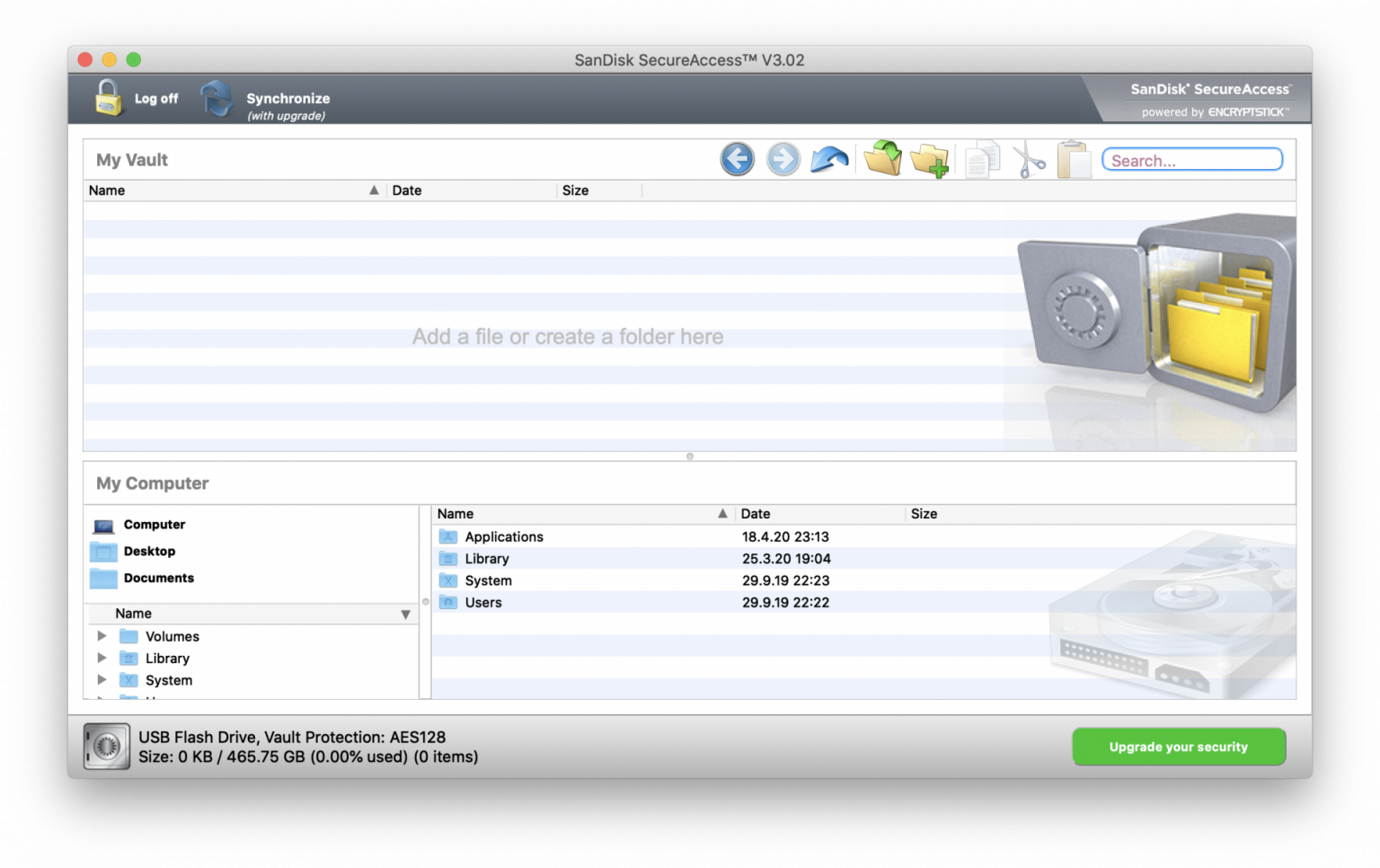Select Library in the folder tree
This screenshot has height=868, width=1380.
click(167, 659)
